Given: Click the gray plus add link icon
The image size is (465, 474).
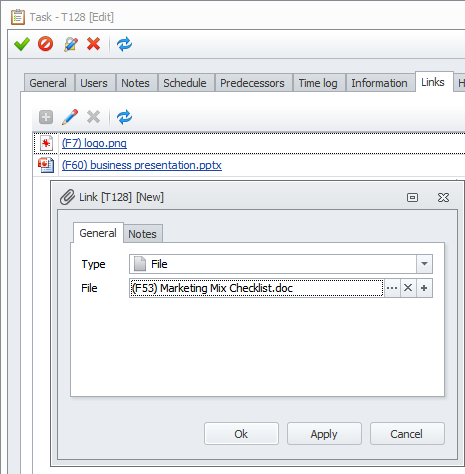Looking at the screenshot, I should [46, 117].
